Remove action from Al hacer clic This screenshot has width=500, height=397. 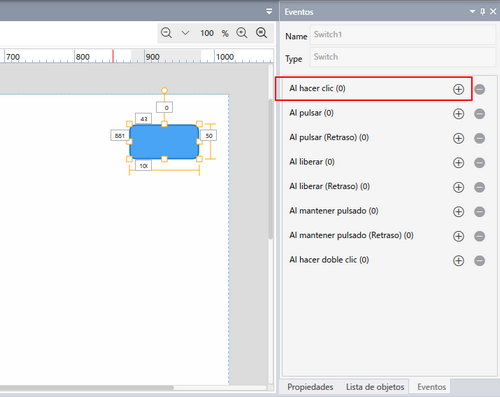coord(479,89)
